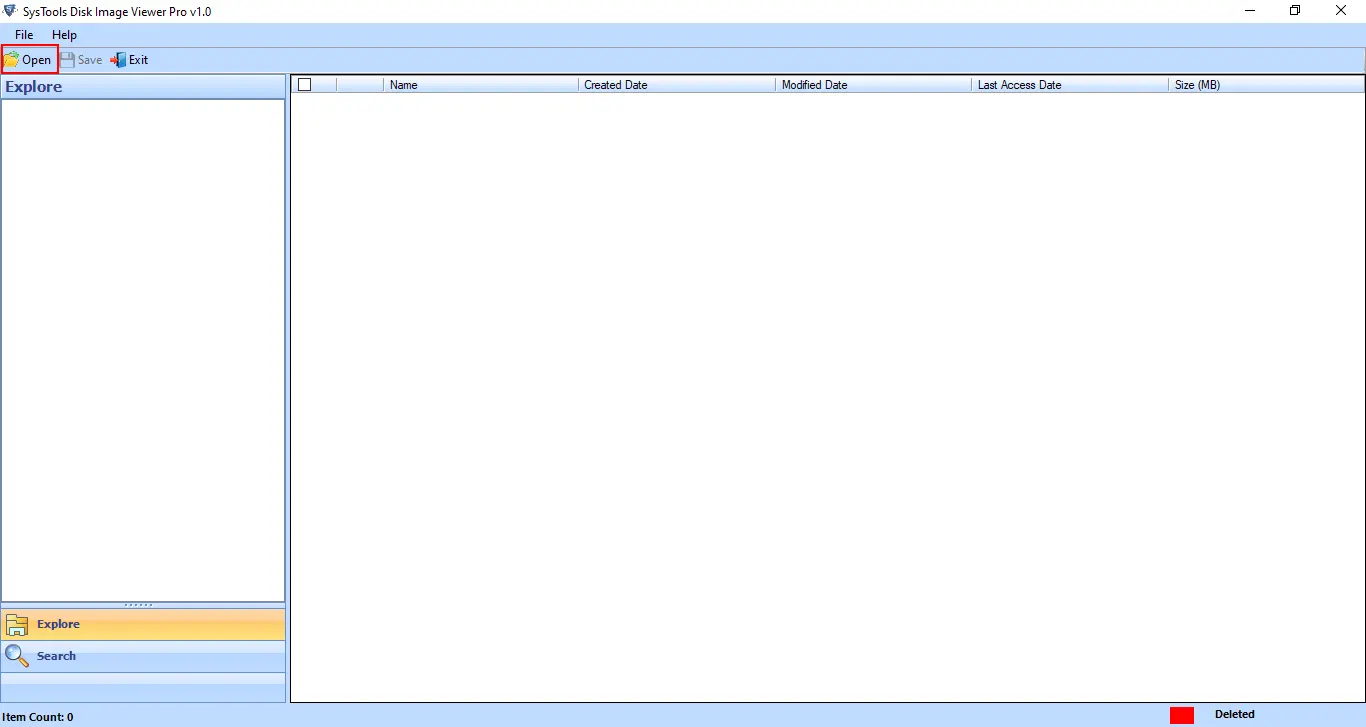Image resolution: width=1366 pixels, height=727 pixels.
Task: Open a disk image with the Open button
Action: pyautogui.click(x=29, y=60)
